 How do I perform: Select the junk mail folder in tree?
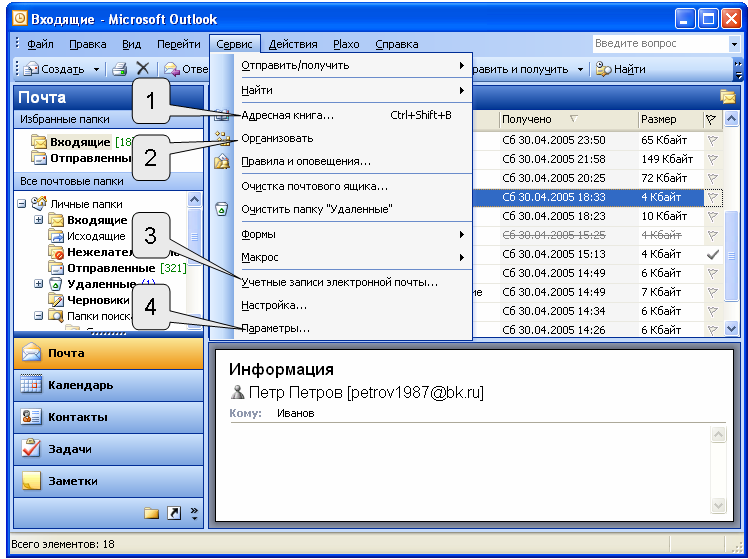click(x=98, y=252)
